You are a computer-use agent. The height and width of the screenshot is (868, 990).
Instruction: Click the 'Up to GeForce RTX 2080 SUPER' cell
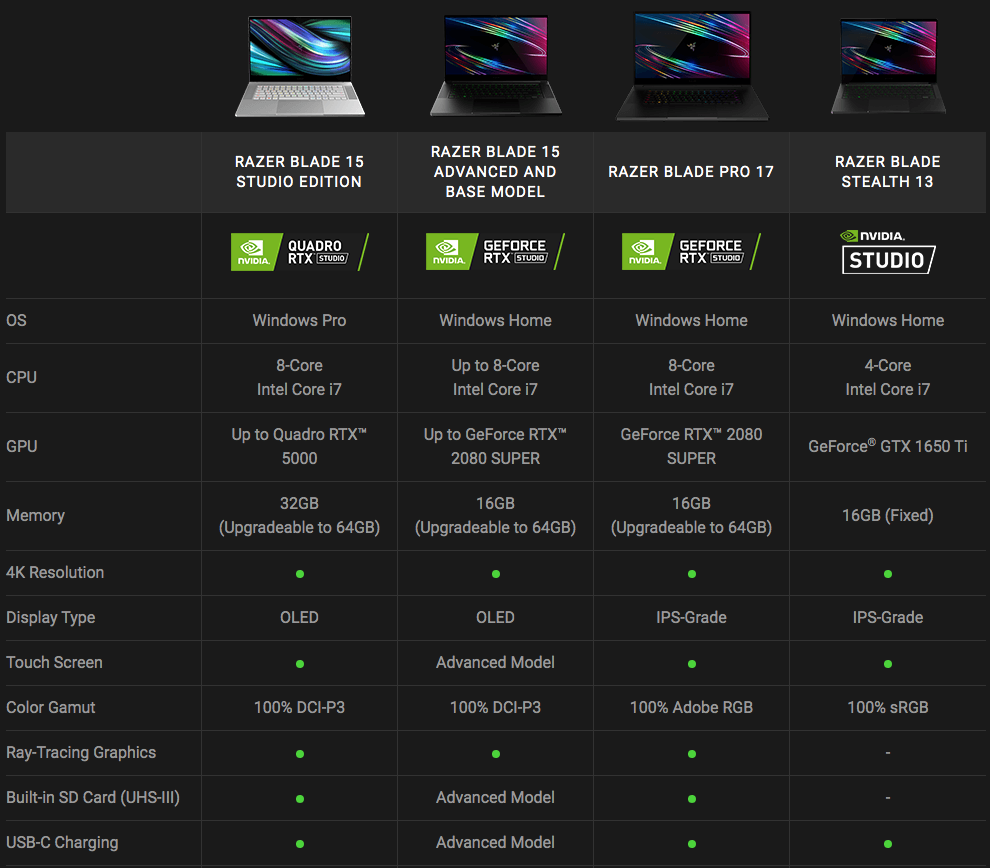(x=495, y=446)
